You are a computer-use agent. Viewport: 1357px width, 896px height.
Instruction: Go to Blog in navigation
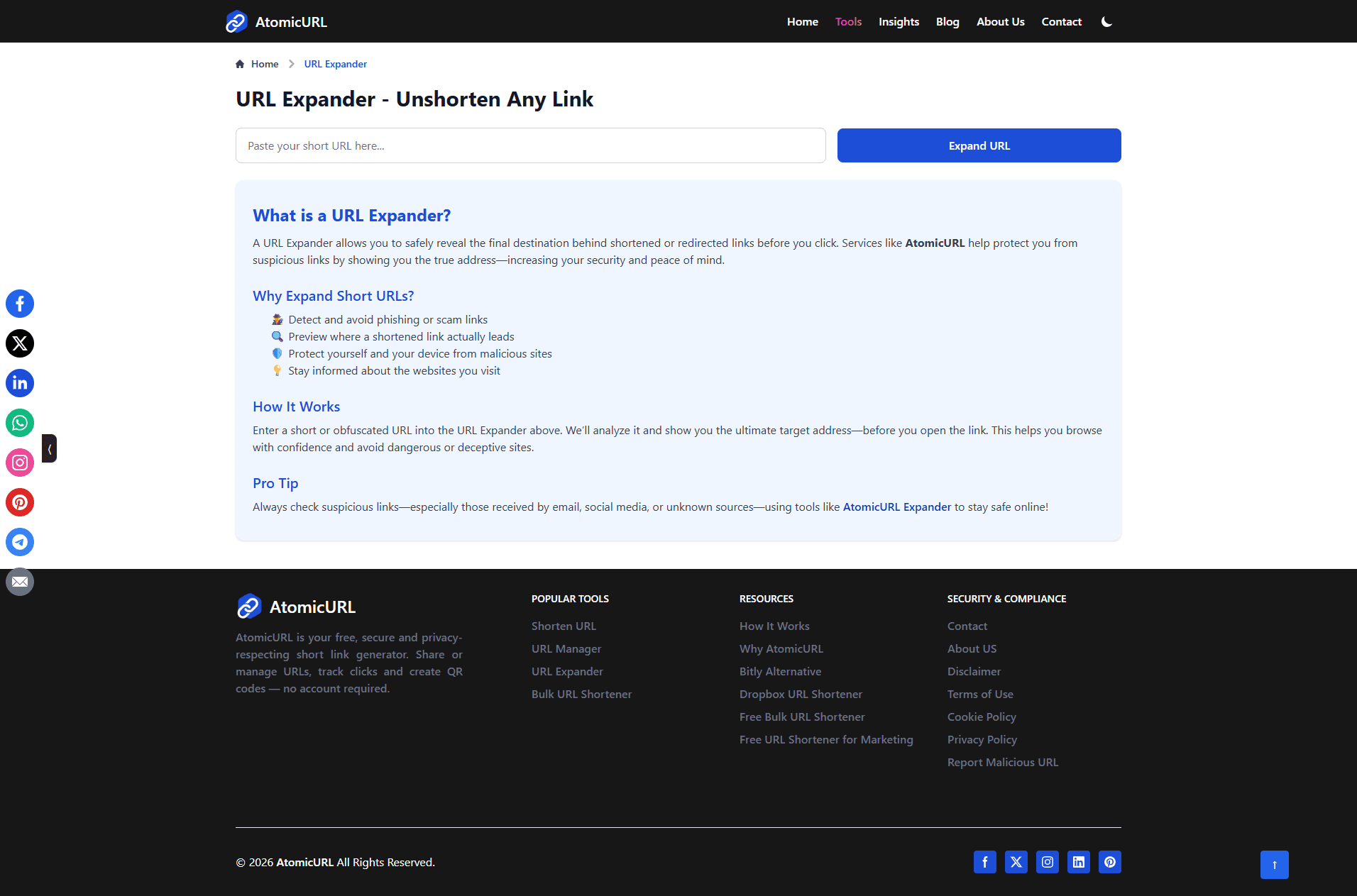tap(947, 22)
